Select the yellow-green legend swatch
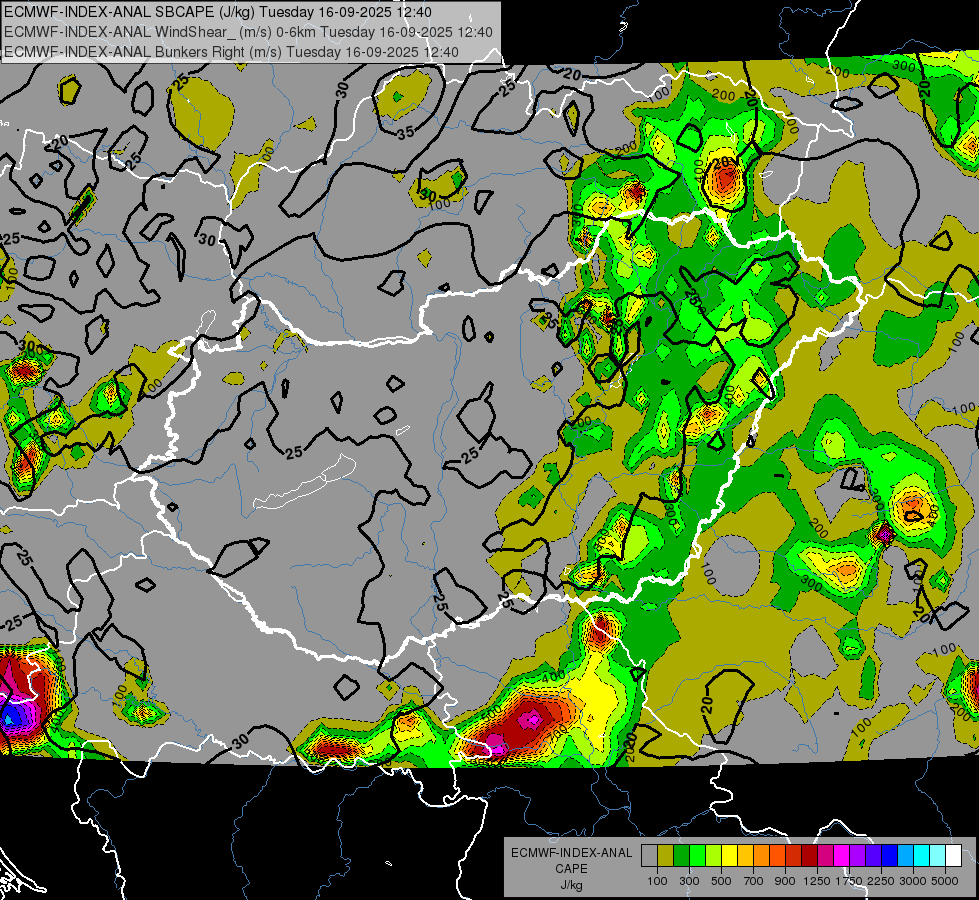Viewport: 979px width, 900px height. tap(713, 856)
